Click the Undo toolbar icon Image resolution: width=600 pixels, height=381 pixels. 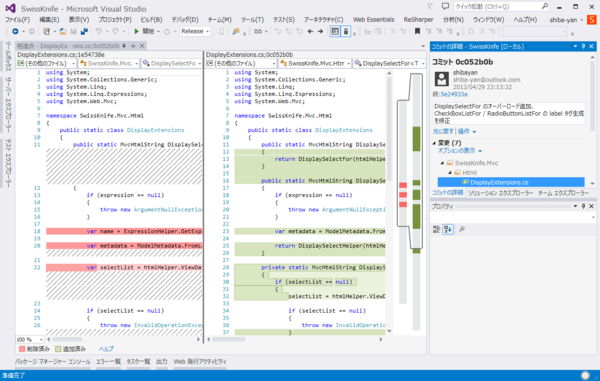[x=99, y=31]
